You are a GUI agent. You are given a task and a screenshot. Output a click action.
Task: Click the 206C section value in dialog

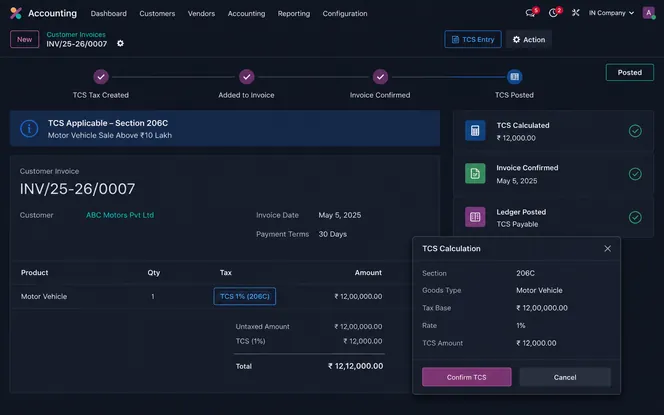[525, 273]
